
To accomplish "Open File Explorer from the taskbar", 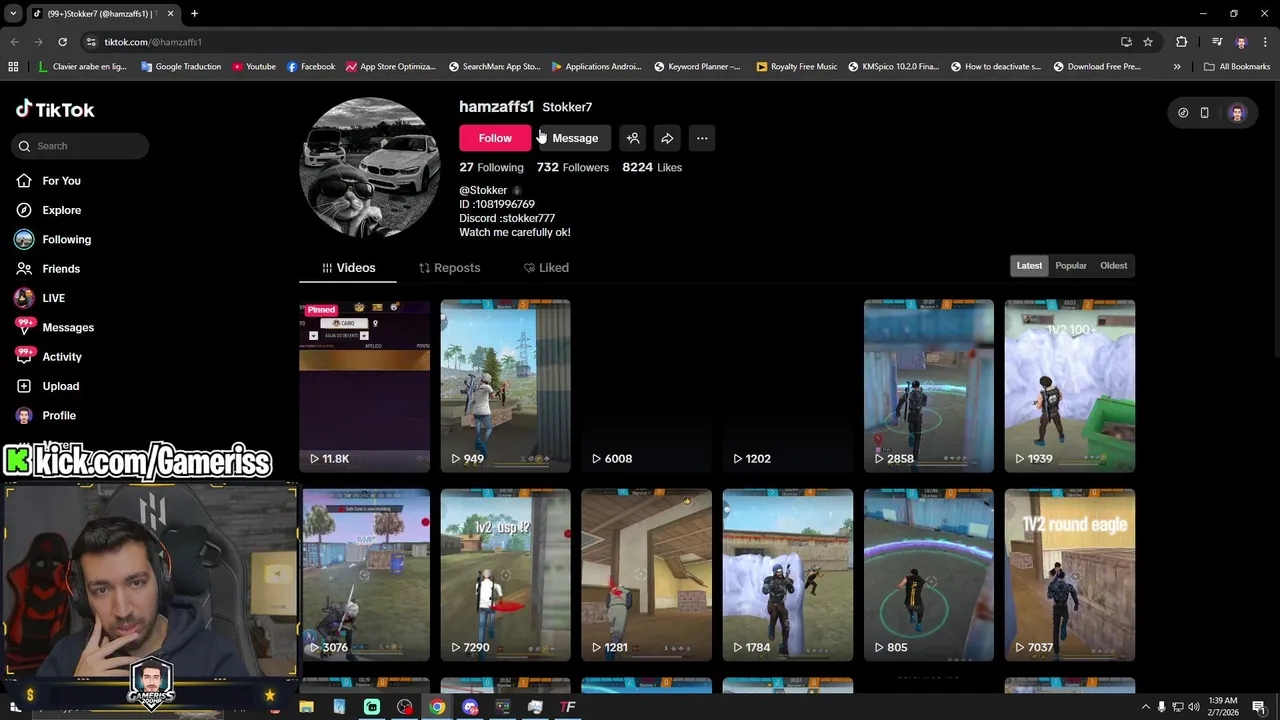I will (306, 707).
